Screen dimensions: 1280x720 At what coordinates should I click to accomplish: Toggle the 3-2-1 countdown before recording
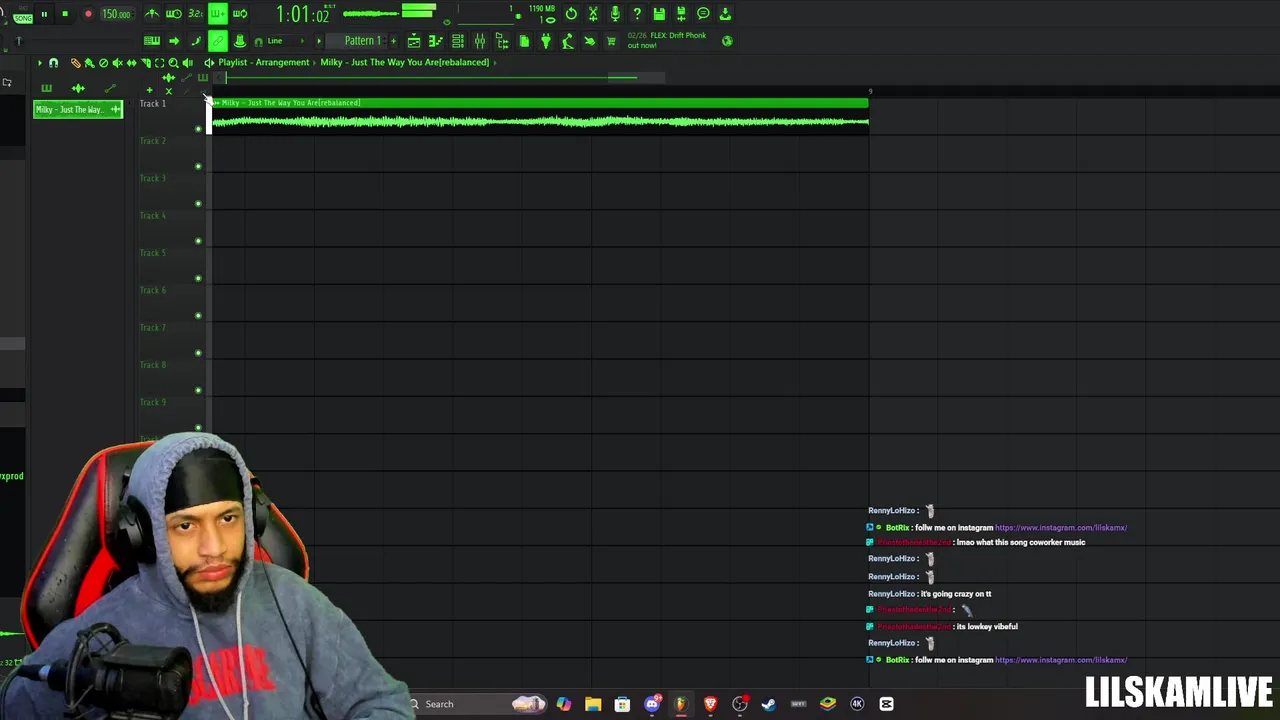click(x=195, y=14)
